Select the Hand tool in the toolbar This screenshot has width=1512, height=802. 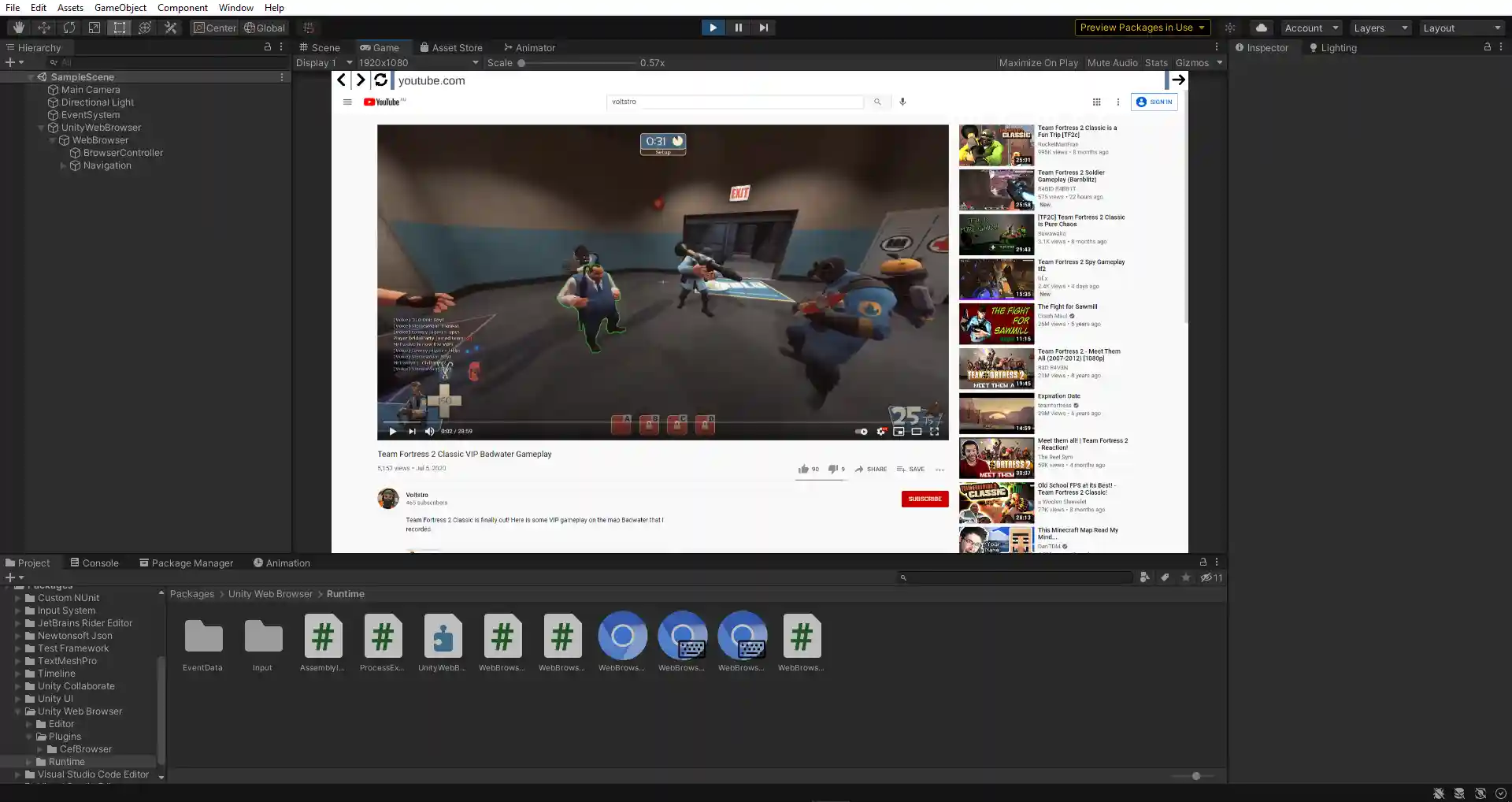click(19, 28)
